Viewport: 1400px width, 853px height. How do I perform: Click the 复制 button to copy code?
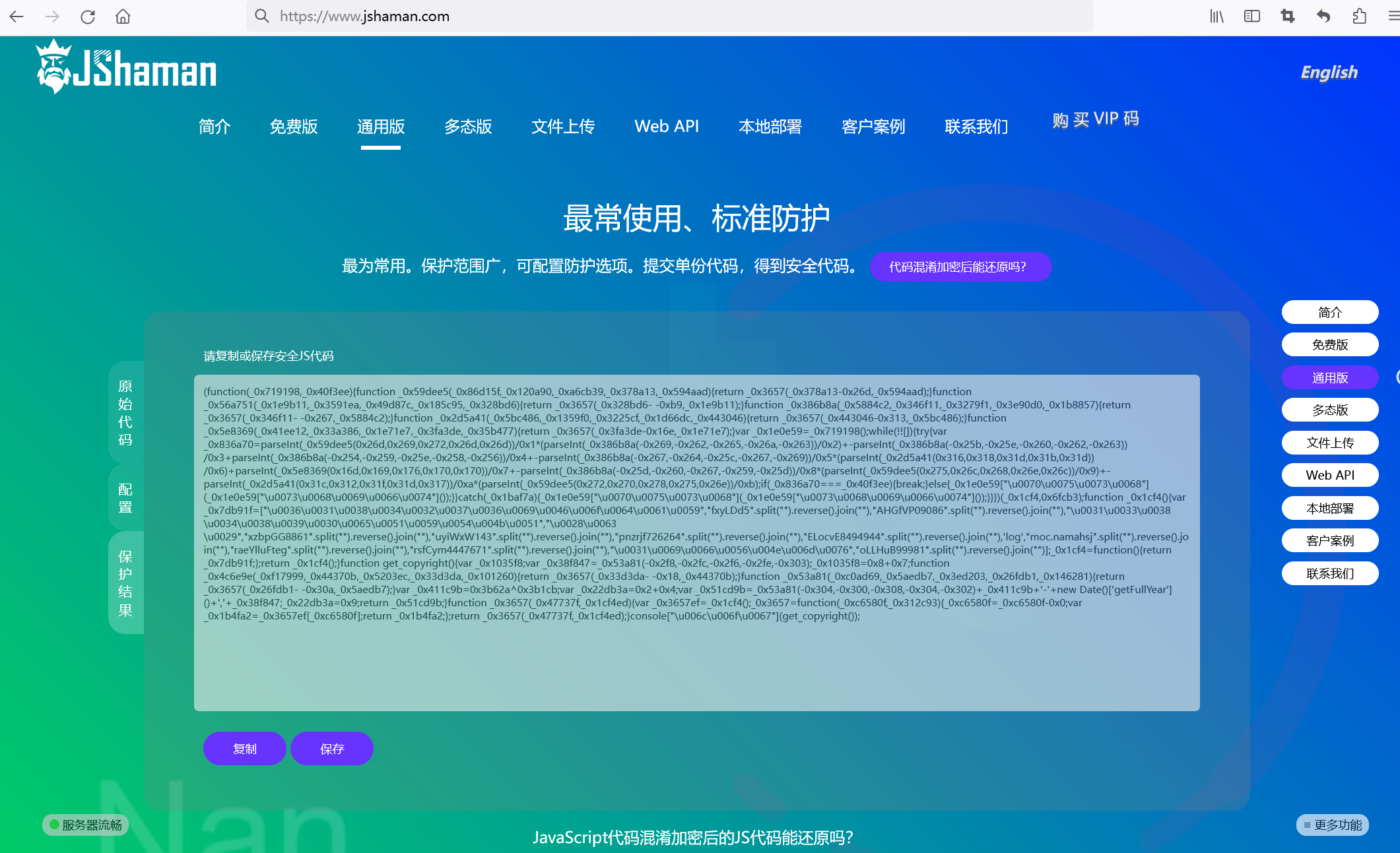point(244,749)
